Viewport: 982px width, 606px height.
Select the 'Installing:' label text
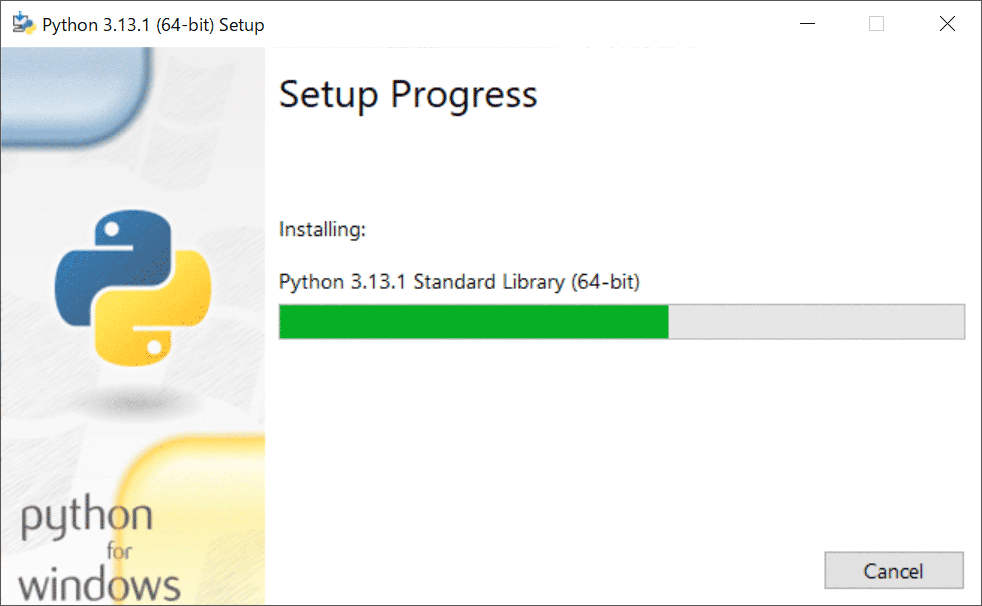322,229
